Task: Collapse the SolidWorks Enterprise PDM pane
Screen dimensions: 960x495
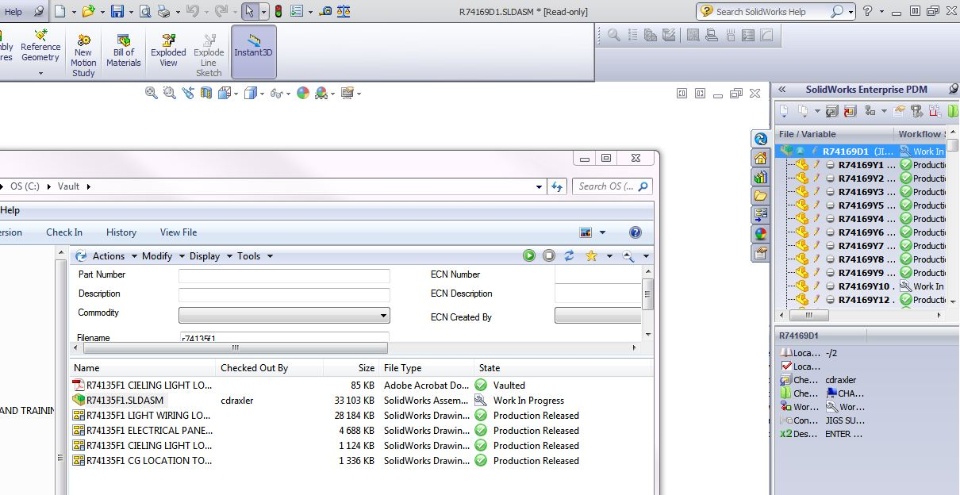Action: click(x=782, y=89)
